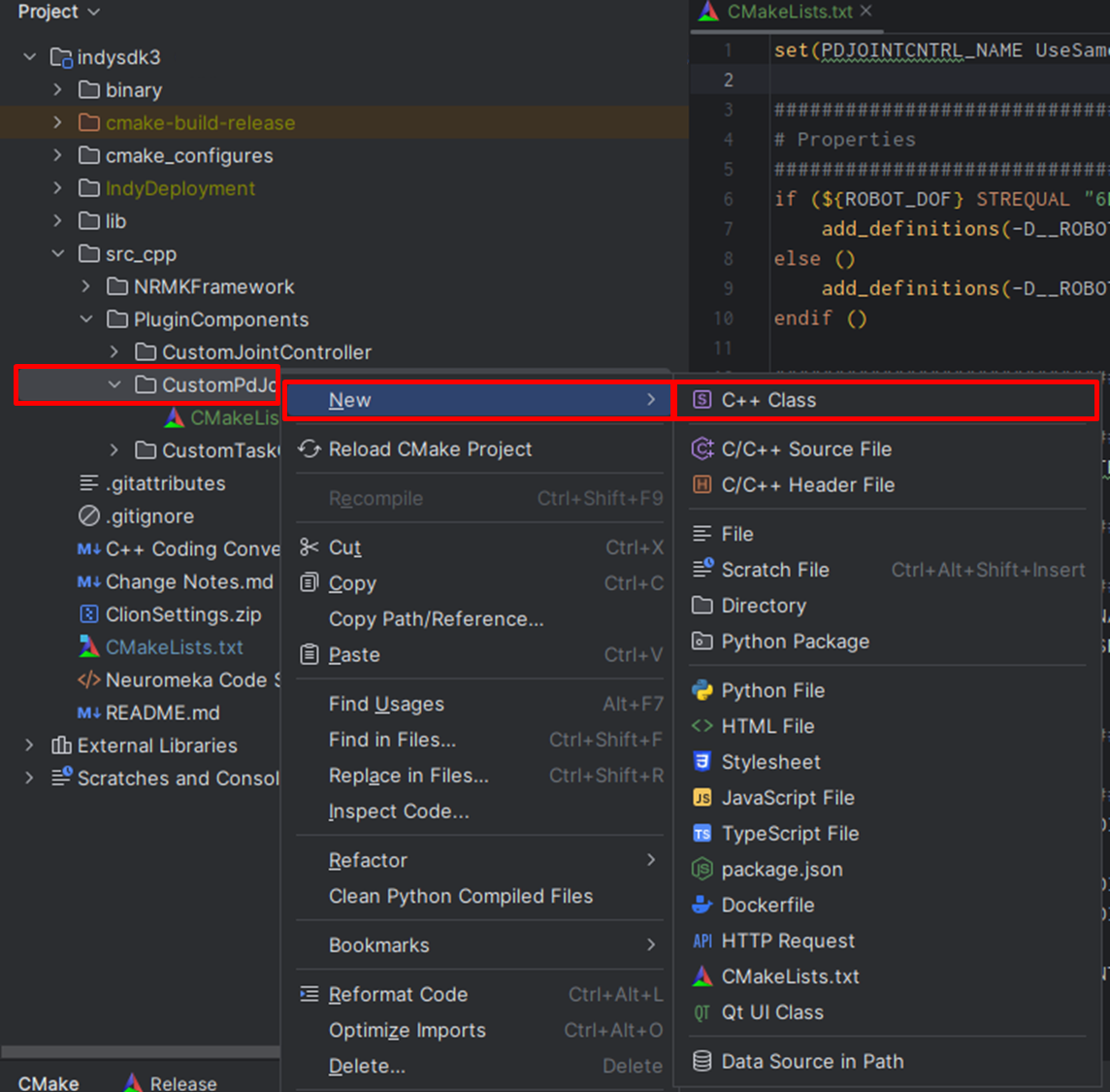
Task: Choose C/C++ Header File option
Action: click(886, 485)
